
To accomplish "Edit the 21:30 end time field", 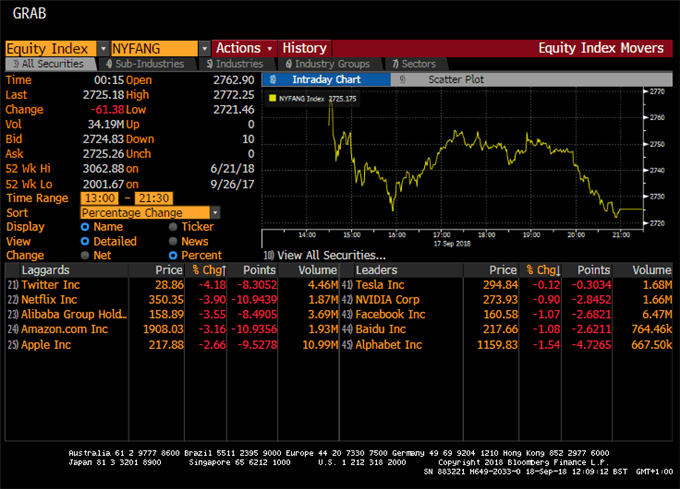I will pos(154,198).
